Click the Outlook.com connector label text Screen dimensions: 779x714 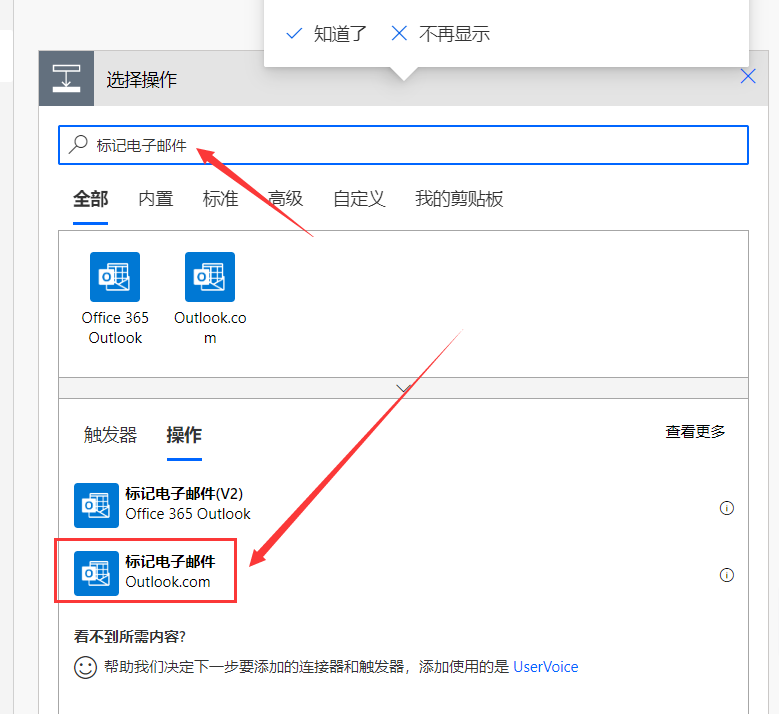pyautogui.click(x=210, y=327)
